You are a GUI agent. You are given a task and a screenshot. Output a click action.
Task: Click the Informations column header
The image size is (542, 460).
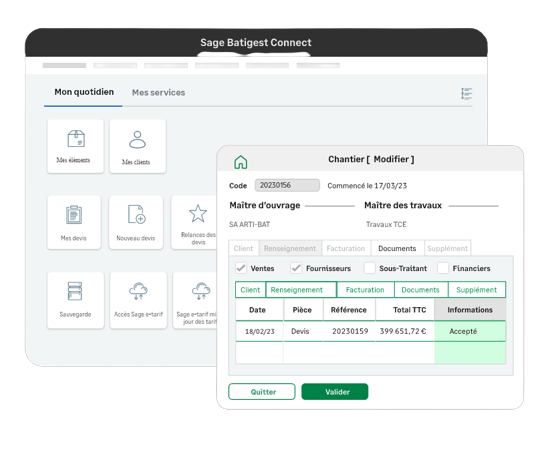pyautogui.click(x=470, y=310)
